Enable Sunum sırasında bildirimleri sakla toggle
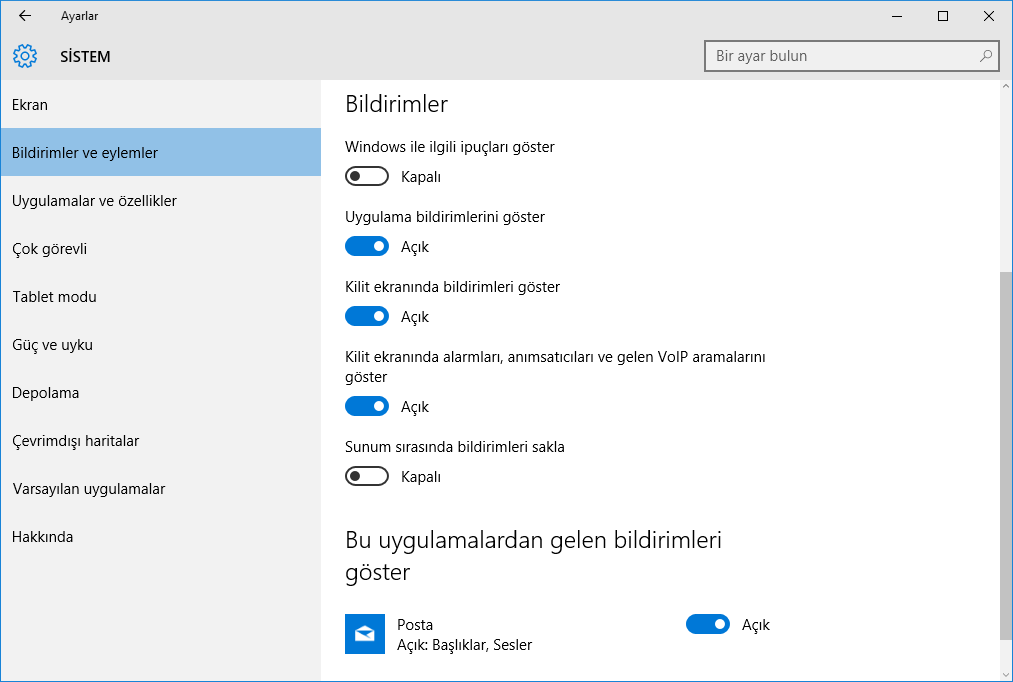 [x=367, y=477]
